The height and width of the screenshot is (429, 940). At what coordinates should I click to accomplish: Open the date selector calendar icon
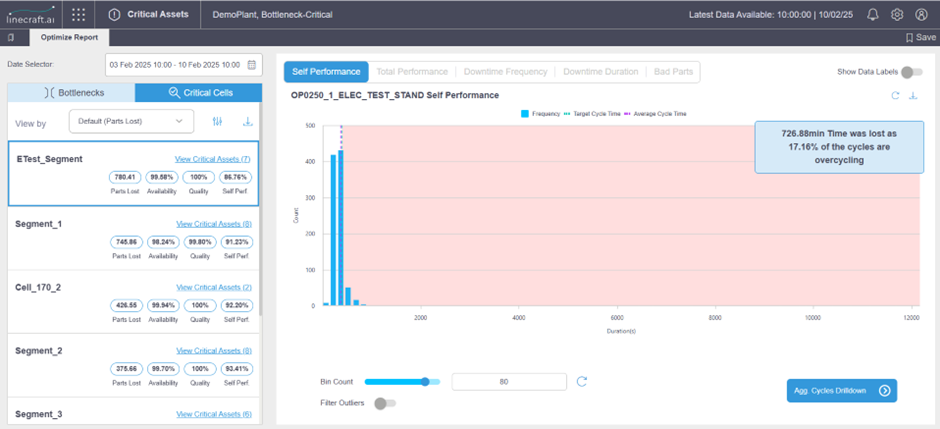coord(252,65)
